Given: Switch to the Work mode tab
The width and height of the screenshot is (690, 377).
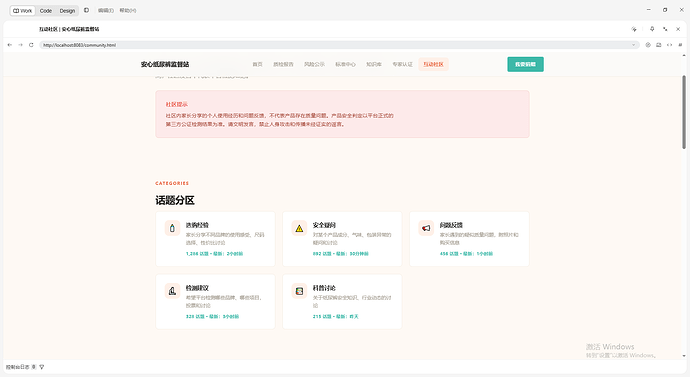Looking at the screenshot, I should point(22,11).
